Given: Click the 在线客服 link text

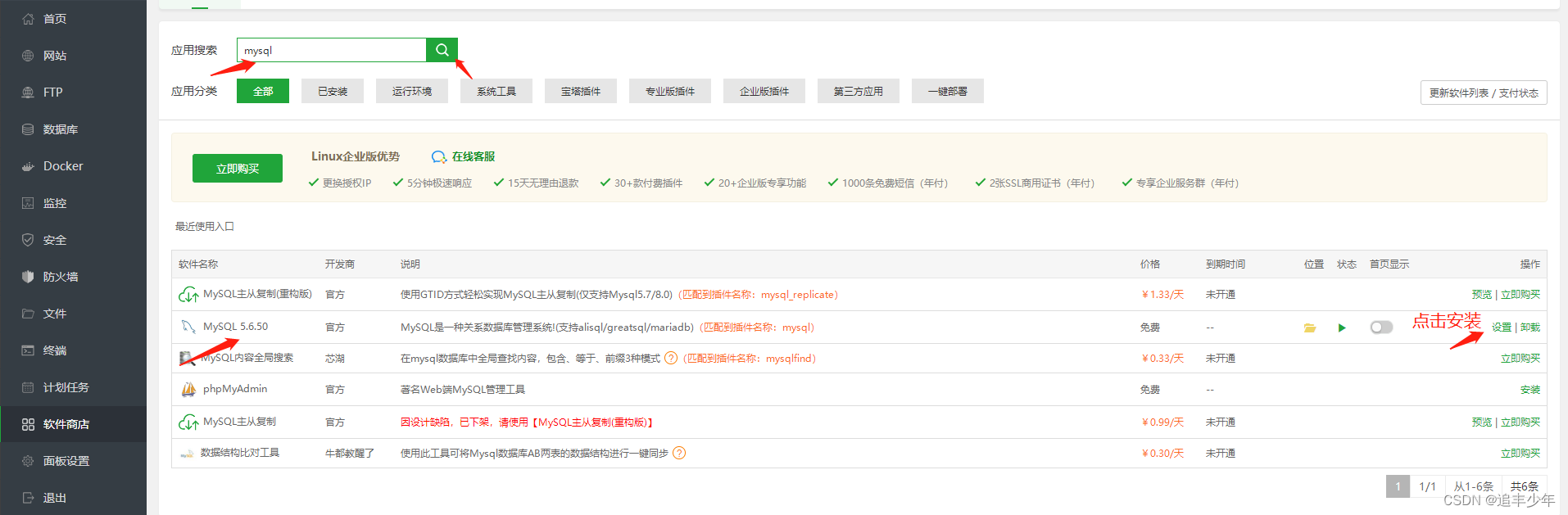Looking at the screenshot, I should (474, 156).
